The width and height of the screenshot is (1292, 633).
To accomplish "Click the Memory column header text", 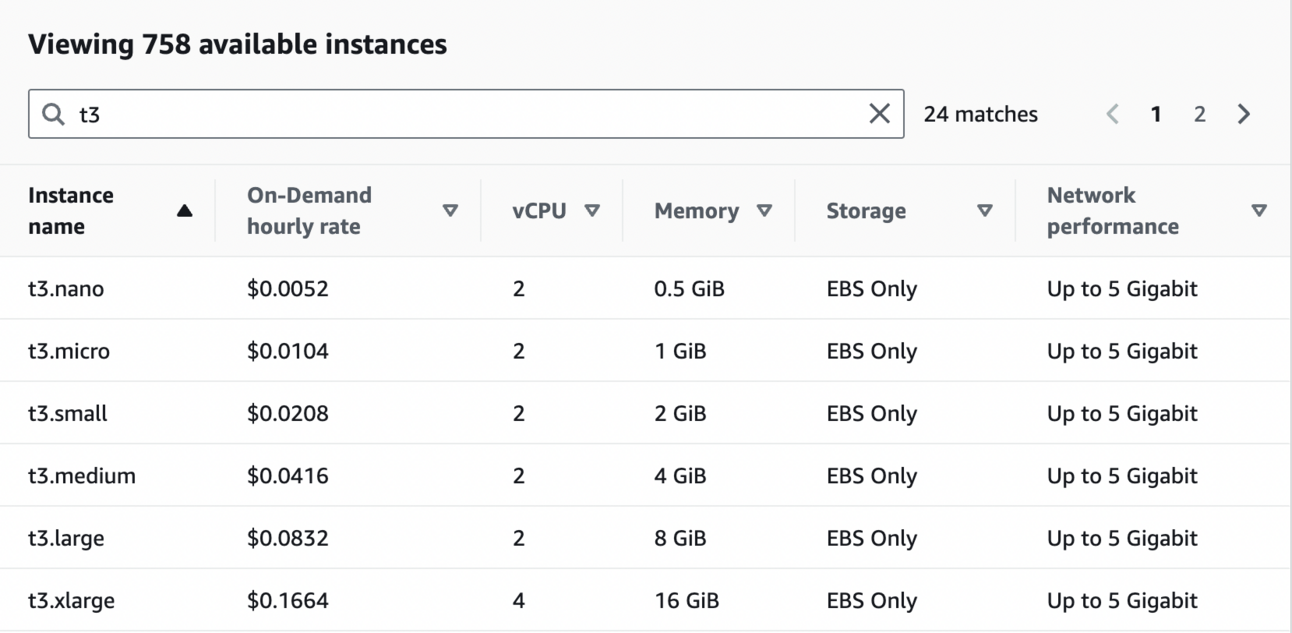I will (697, 211).
